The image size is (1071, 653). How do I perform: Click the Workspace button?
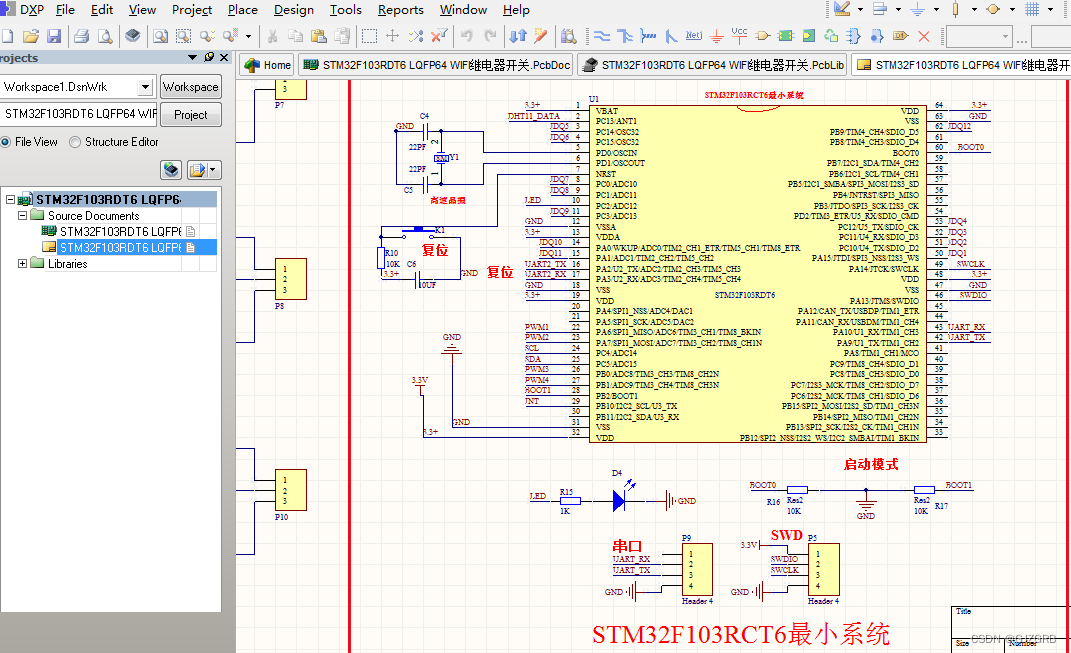(x=190, y=86)
